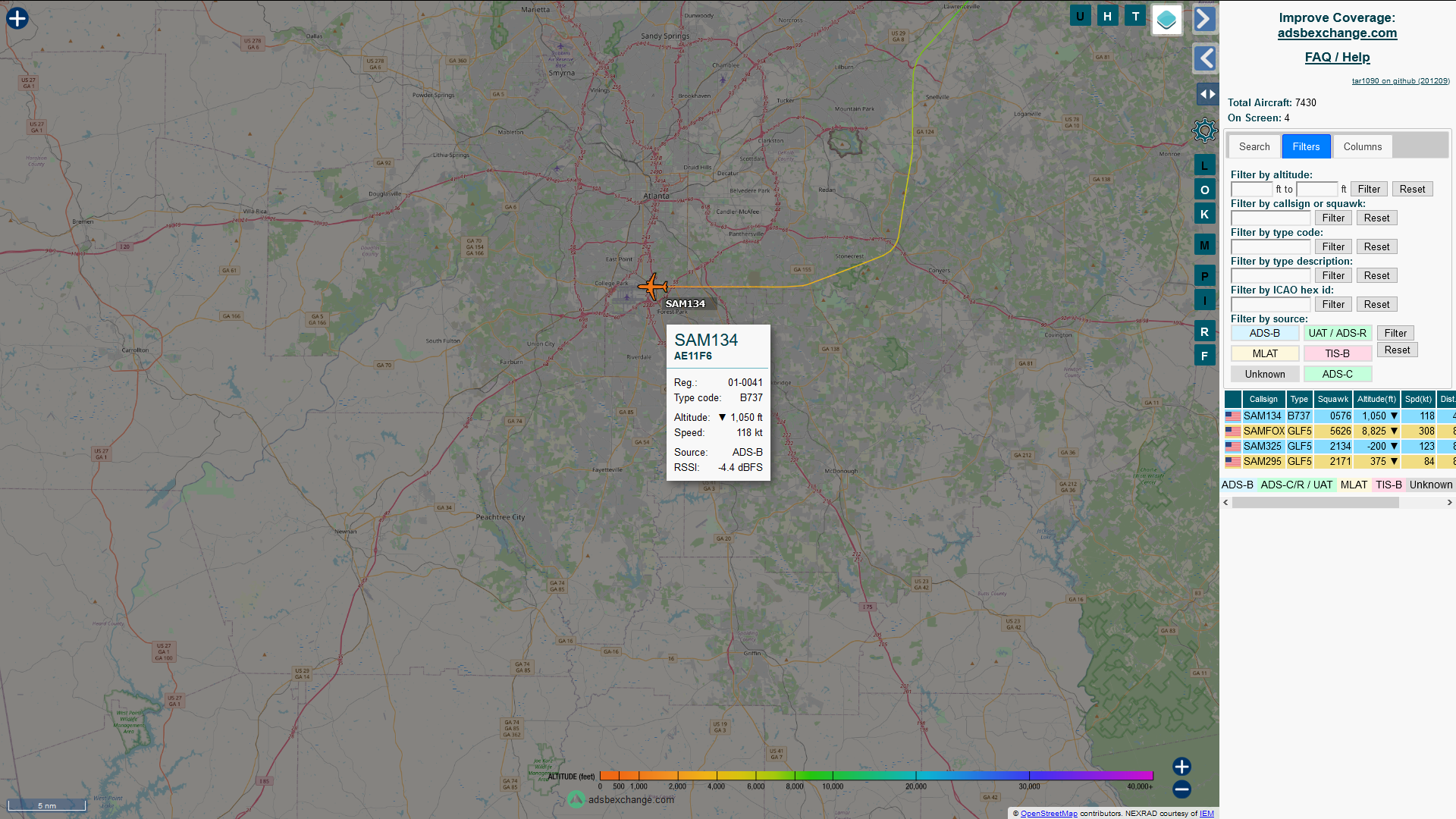Switch to the Search tab

tap(1254, 146)
